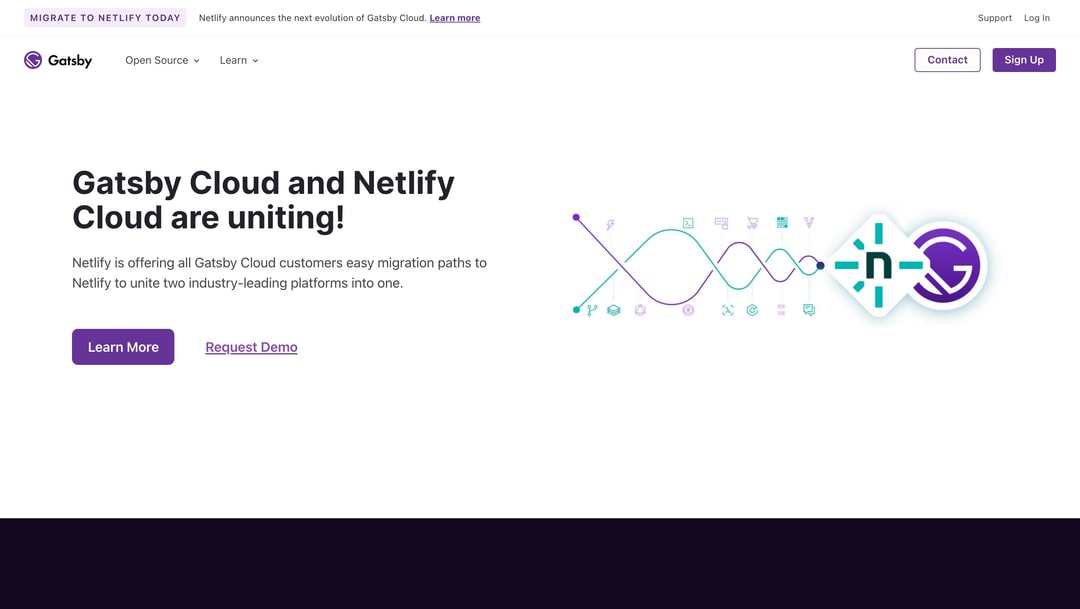Screen dimensions: 1080x609
Task: Click the Contact button
Action: pos(947,60)
